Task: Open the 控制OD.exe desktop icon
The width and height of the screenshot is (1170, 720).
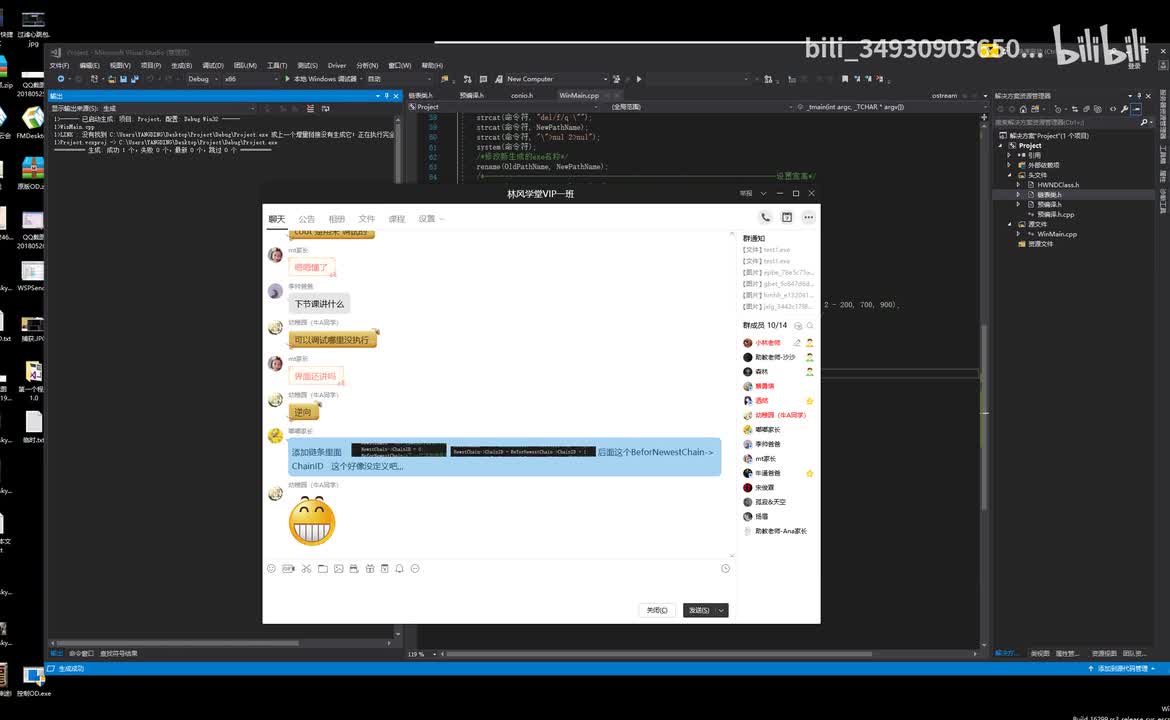Action: 33,680
